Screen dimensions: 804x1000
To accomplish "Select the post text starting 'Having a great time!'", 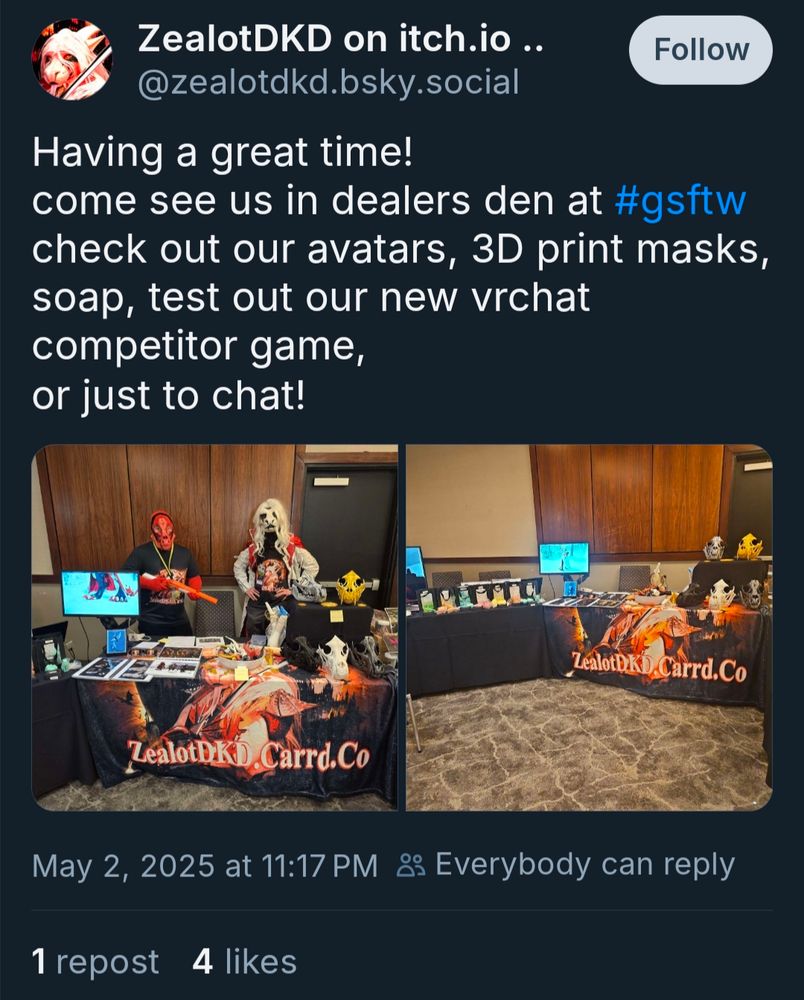I will click(401, 274).
